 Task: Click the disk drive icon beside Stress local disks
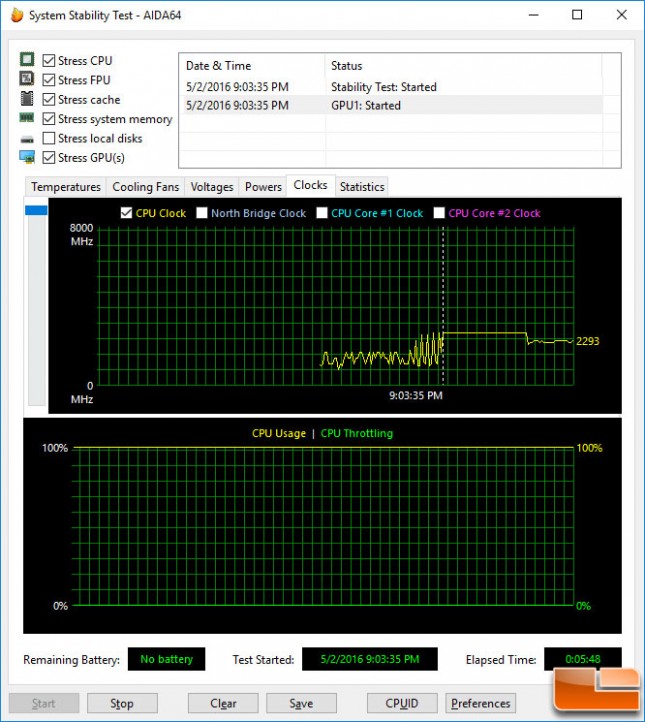point(27,139)
